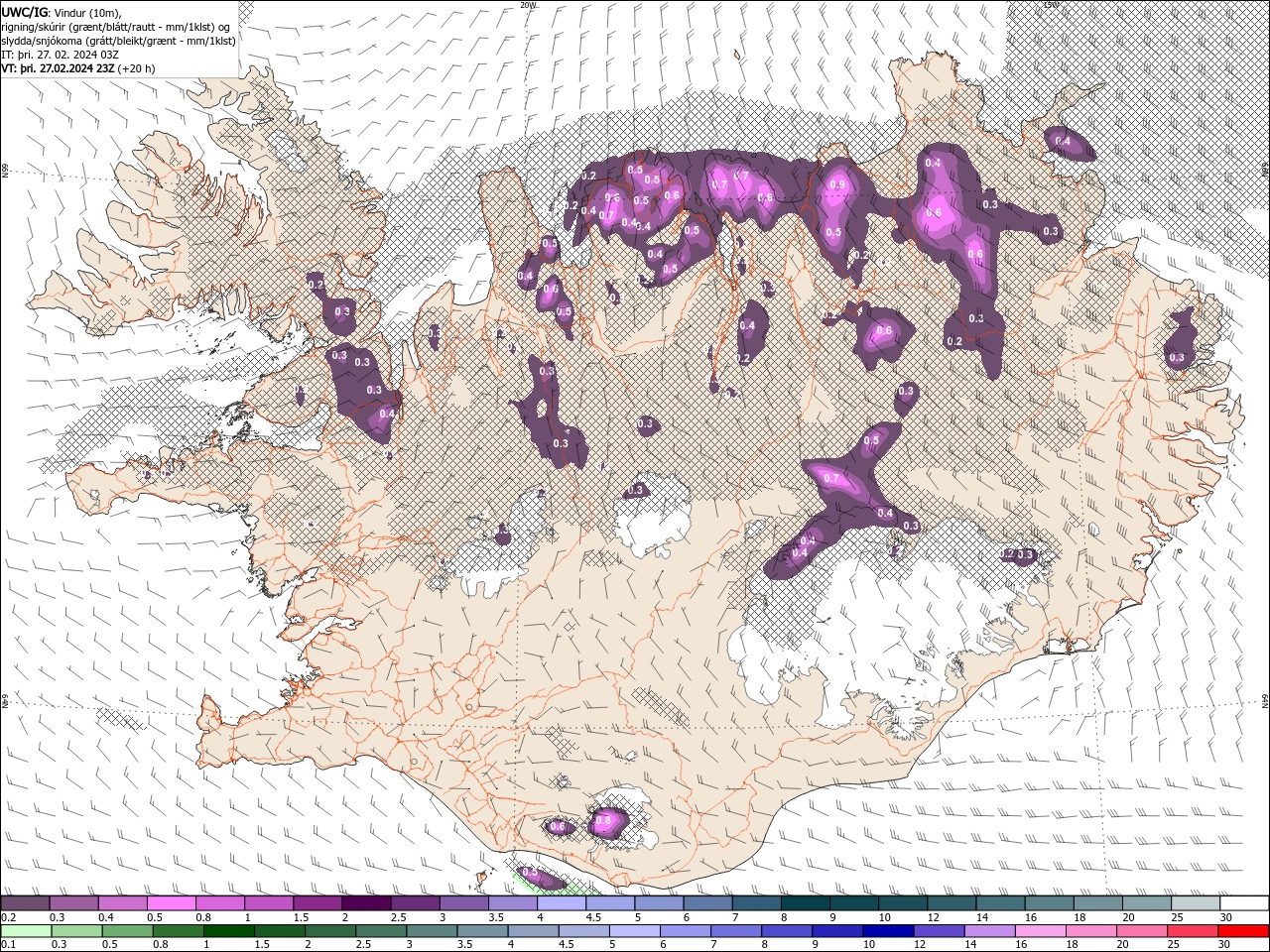Select pale pink 16 swatch in lower legend
Screen dimensions: 1270x952
pos(1042,930)
